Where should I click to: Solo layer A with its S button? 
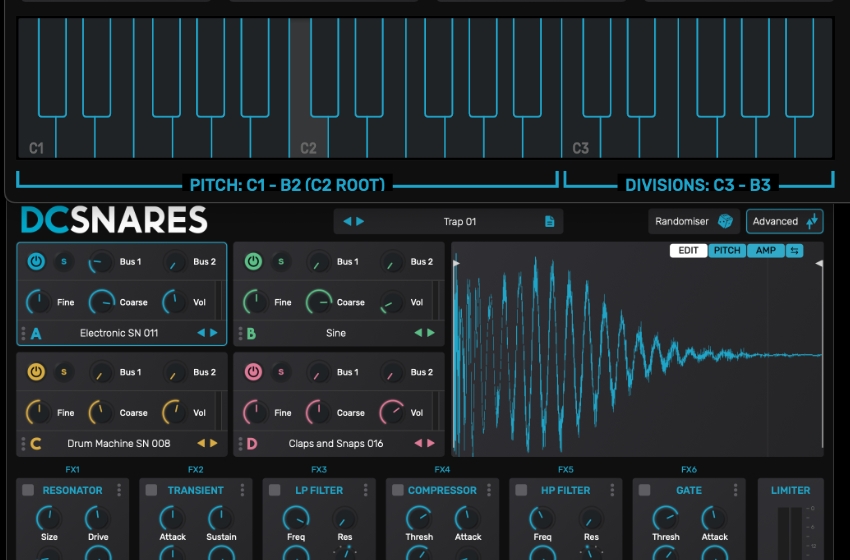[64, 262]
